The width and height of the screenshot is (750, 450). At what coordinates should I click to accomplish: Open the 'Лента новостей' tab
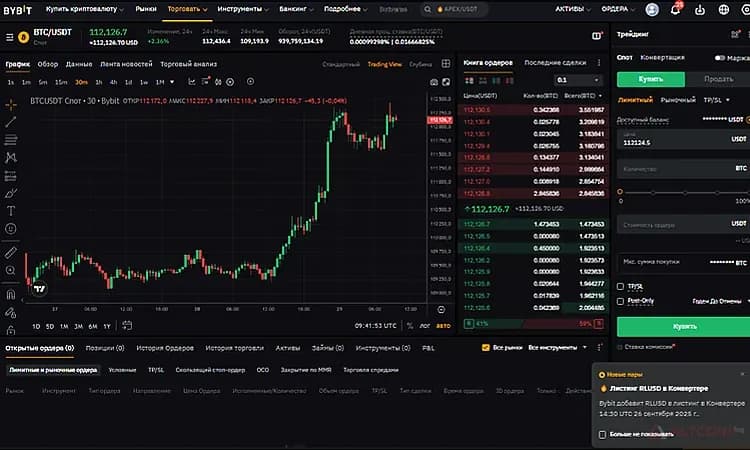pos(126,64)
